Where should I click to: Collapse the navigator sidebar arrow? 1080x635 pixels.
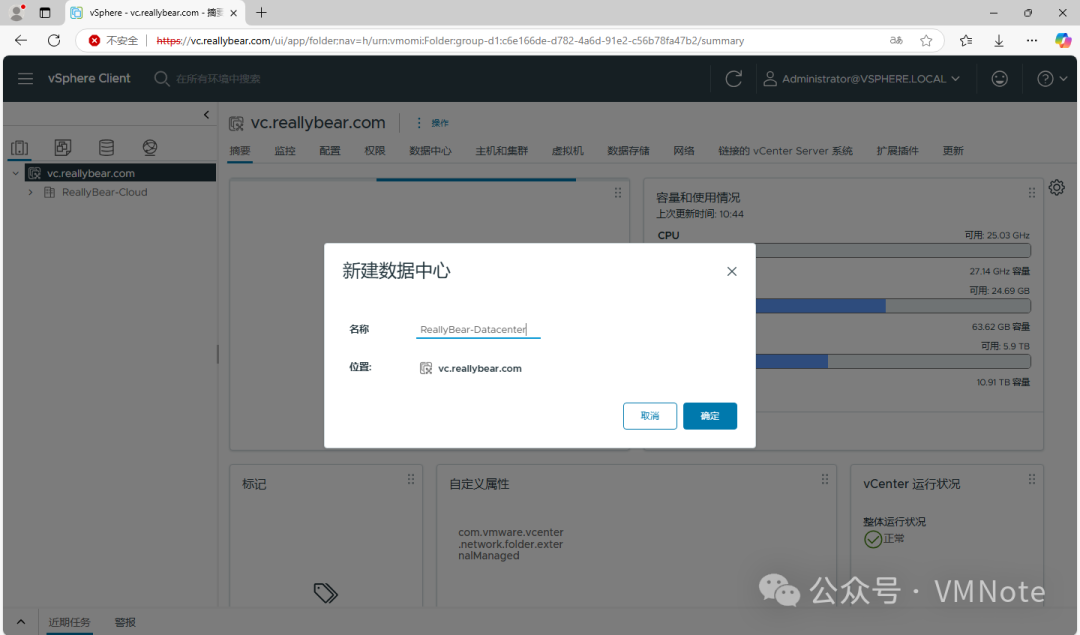pos(206,115)
